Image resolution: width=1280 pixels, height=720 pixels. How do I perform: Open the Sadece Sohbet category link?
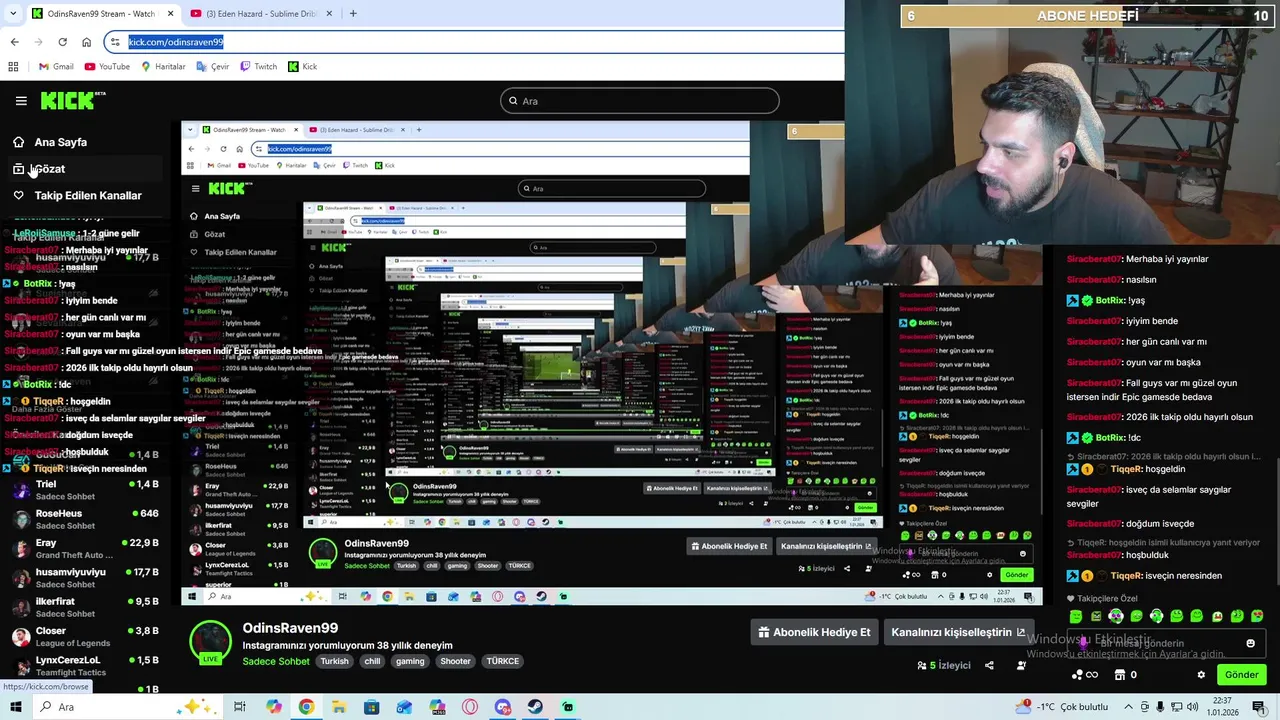(276, 661)
